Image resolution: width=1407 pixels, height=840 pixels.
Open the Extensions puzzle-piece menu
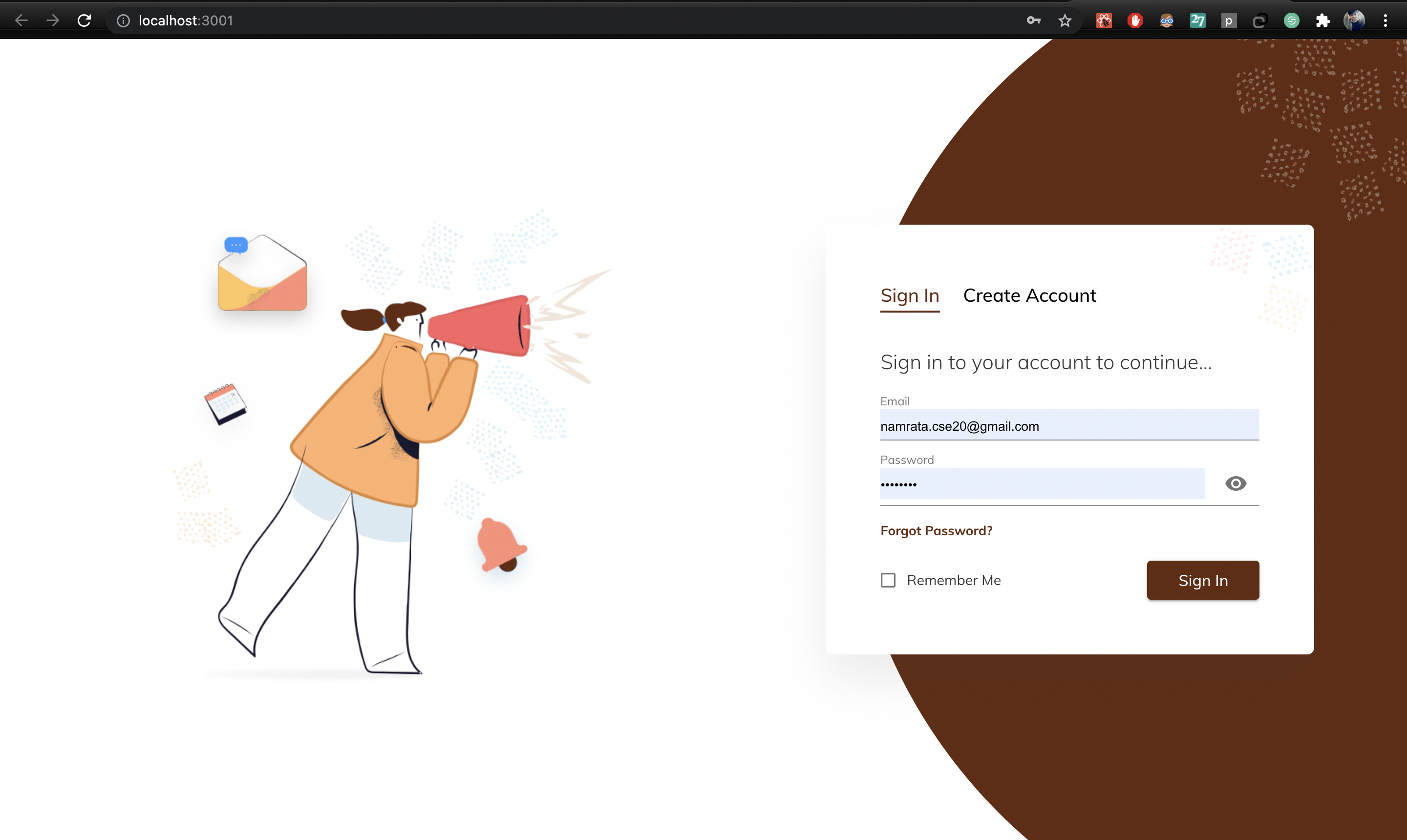[1322, 21]
